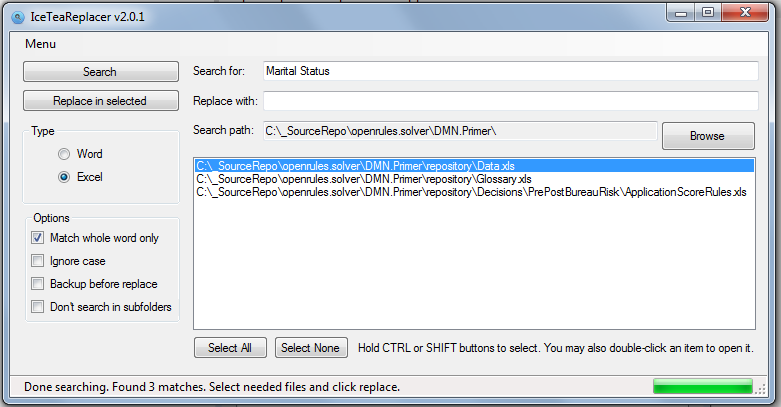Select the Word type radio button

[64, 154]
